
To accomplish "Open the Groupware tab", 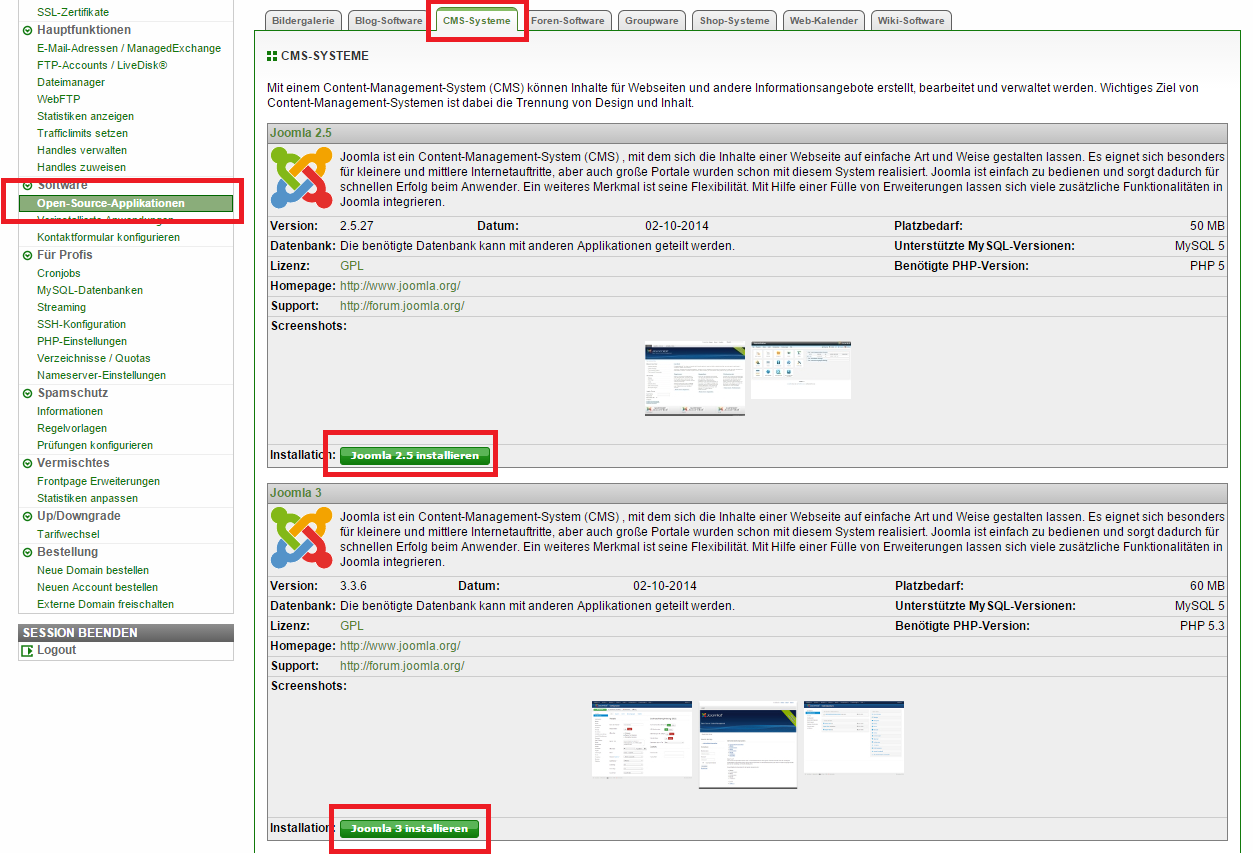I will (x=652, y=20).
